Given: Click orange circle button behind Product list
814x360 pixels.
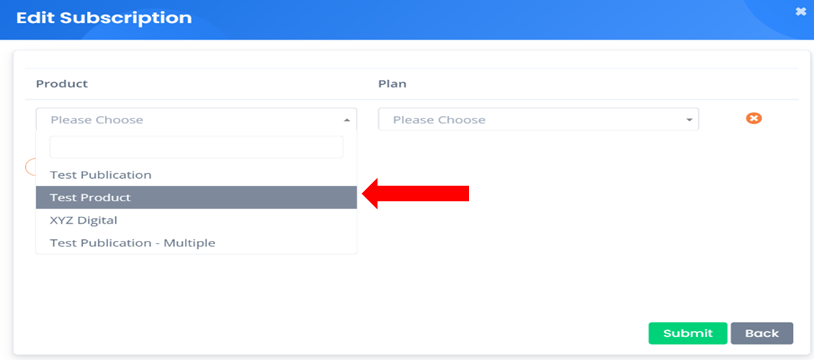Looking at the screenshot, I should pyautogui.click(x=30, y=167).
